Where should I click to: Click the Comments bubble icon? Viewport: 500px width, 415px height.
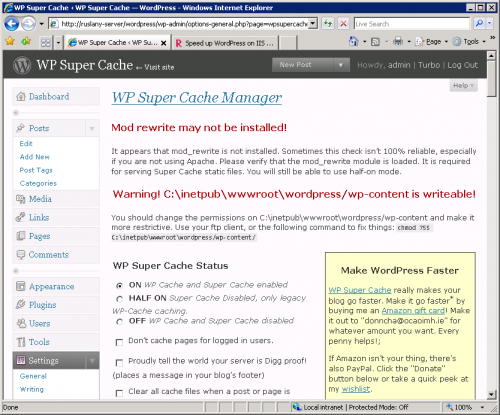pos(21,255)
